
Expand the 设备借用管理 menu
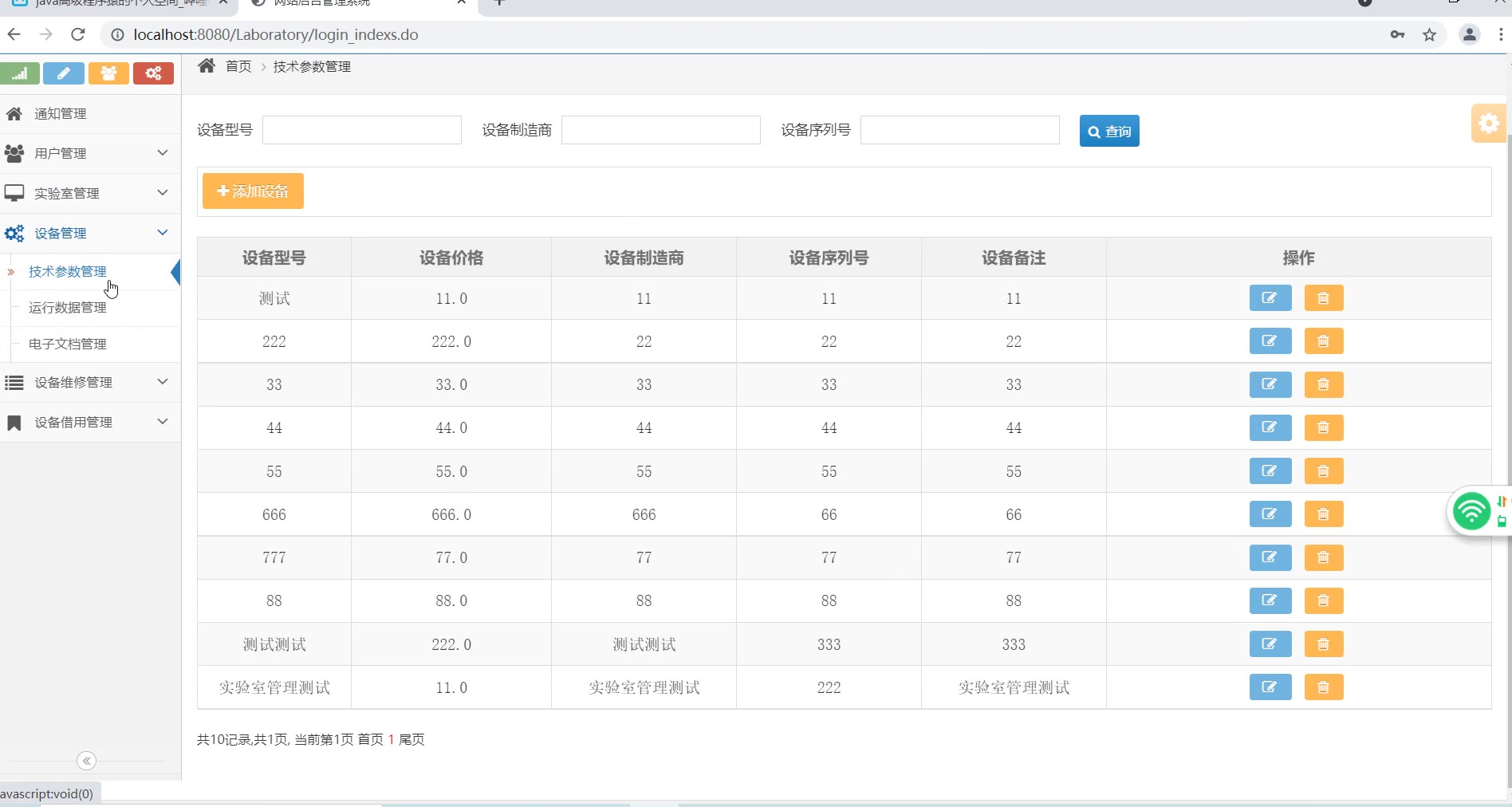[89, 422]
